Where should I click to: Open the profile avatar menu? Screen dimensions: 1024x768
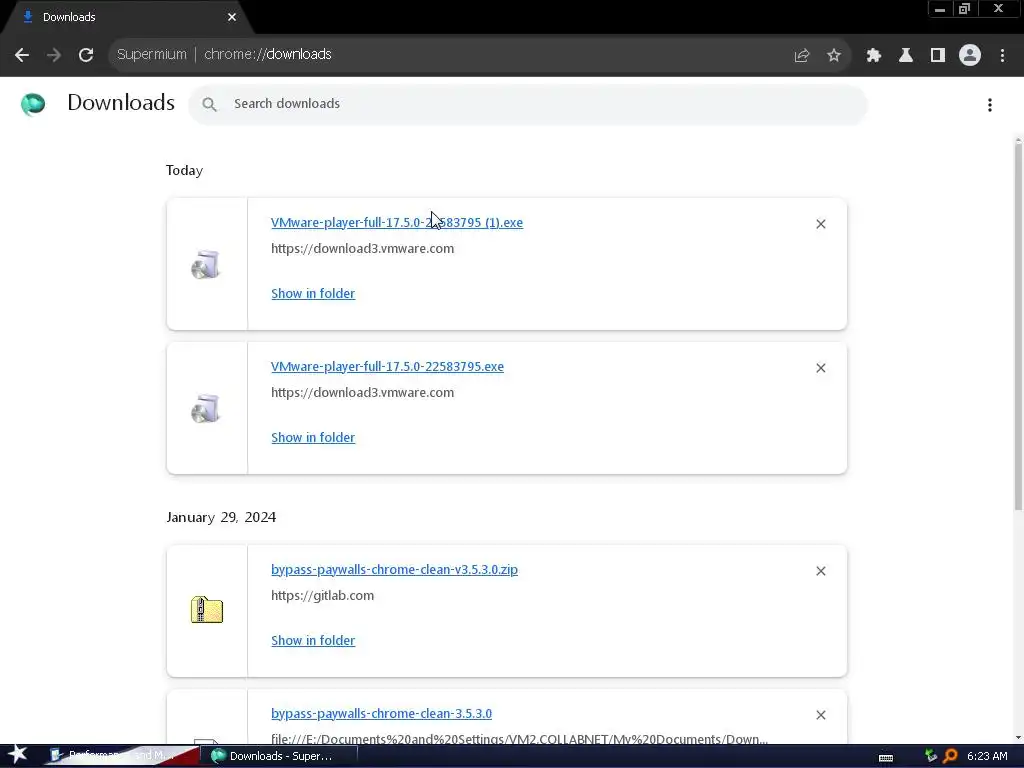tap(969, 56)
